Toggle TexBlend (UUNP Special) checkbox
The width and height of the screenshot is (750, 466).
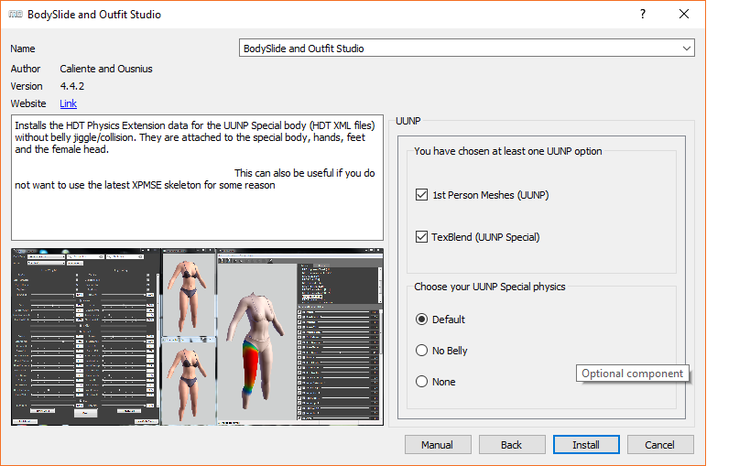421,237
